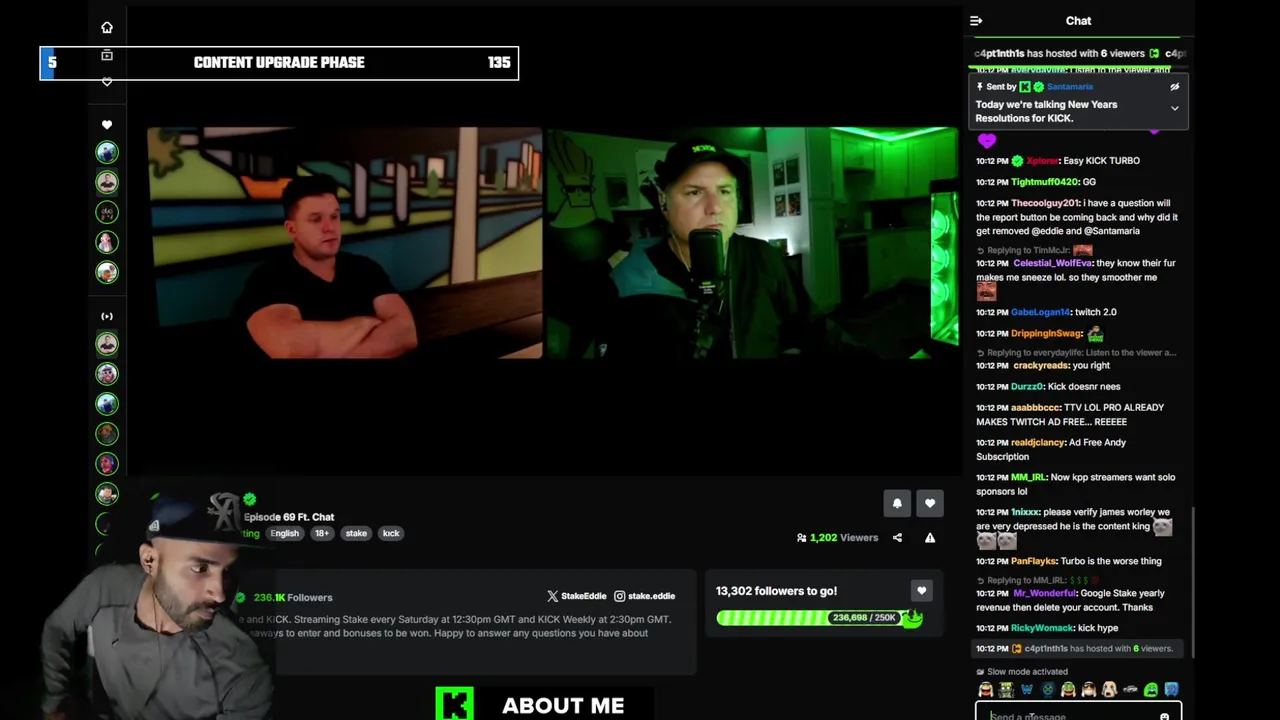Insert the crying bald head quick emote
This screenshot has width=1280, height=720.
(x=1109, y=690)
